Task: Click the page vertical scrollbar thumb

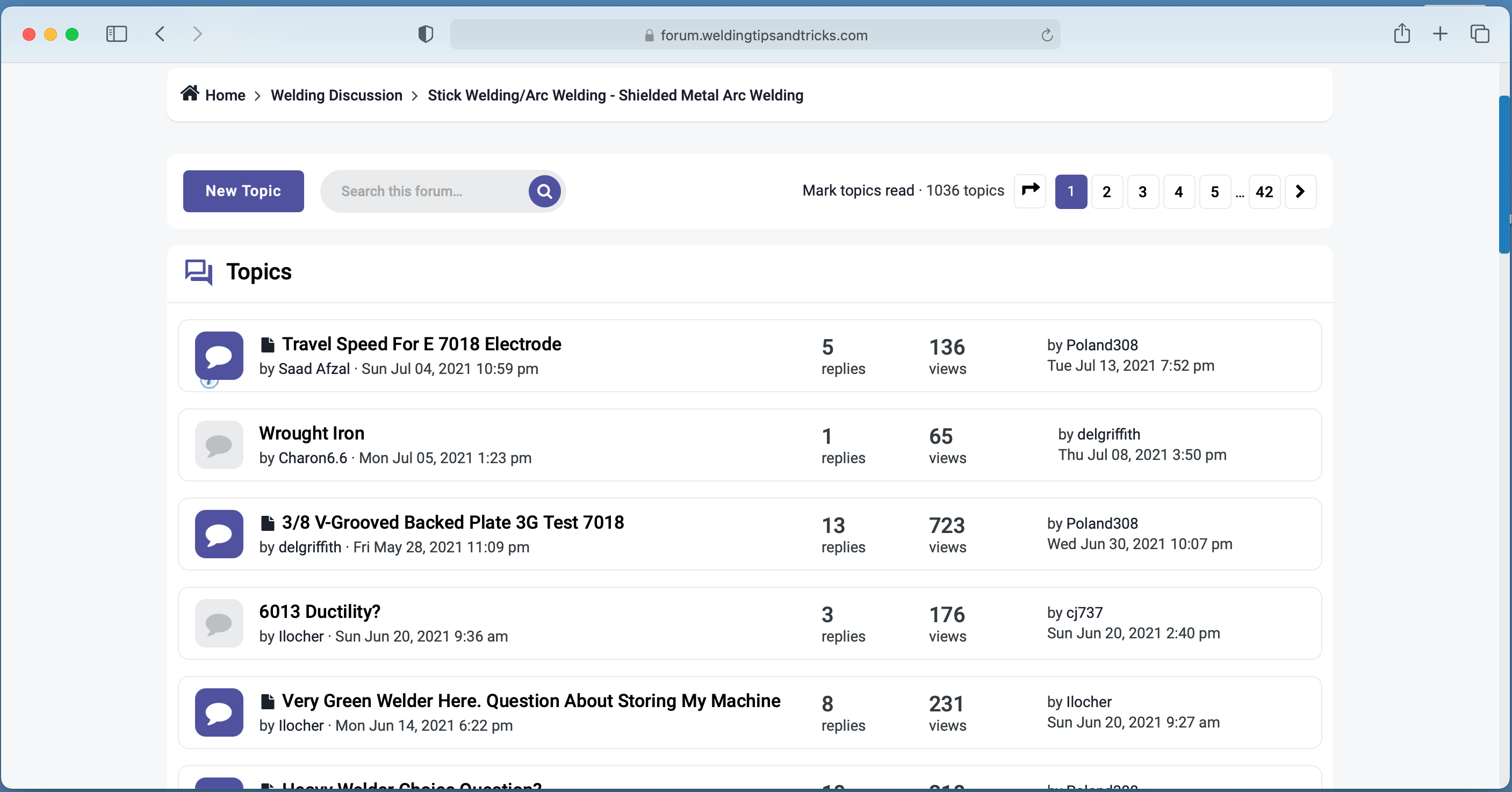Action: (1505, 175)
